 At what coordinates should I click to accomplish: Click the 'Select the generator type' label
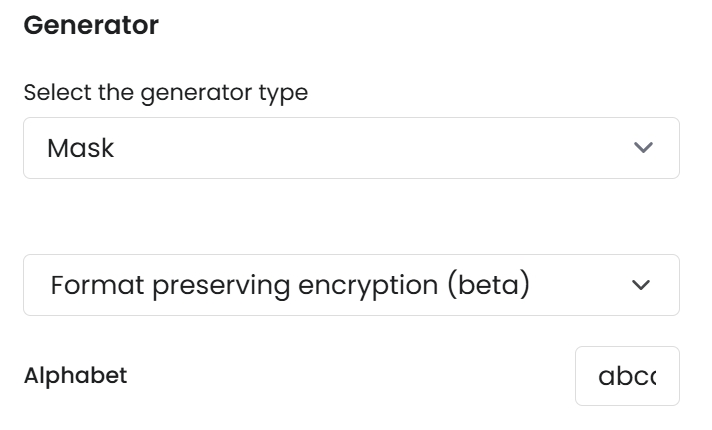[165, 93]
